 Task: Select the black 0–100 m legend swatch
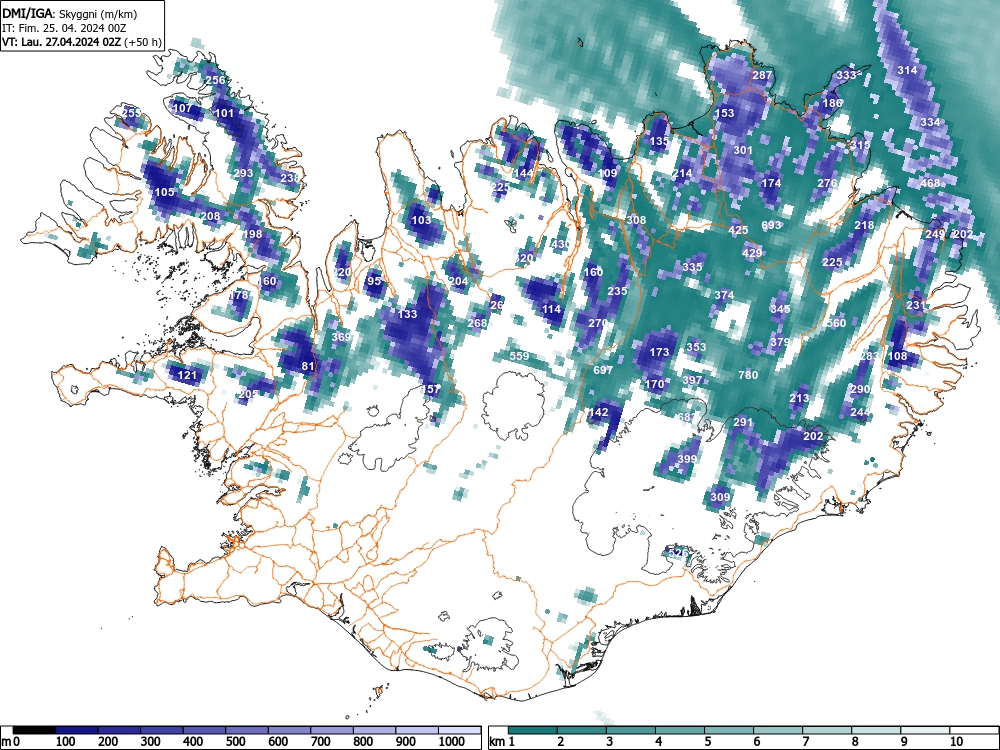34,730
